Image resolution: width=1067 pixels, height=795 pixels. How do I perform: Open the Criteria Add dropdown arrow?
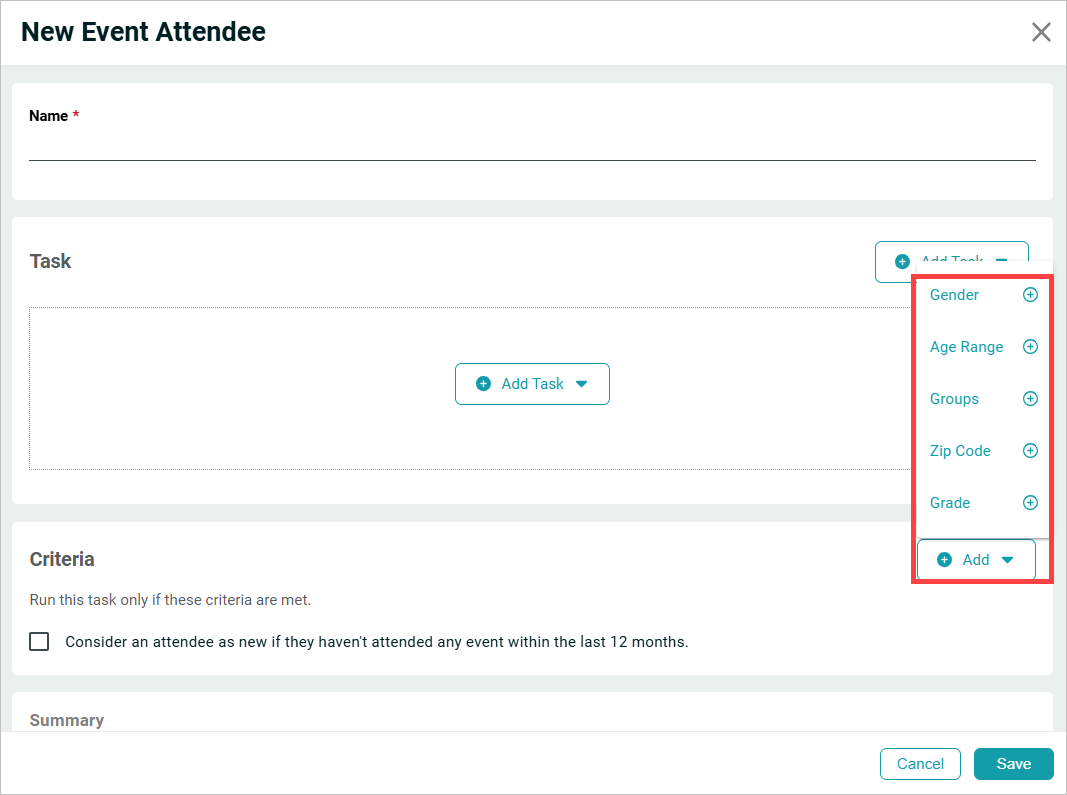coord(1007,560)
